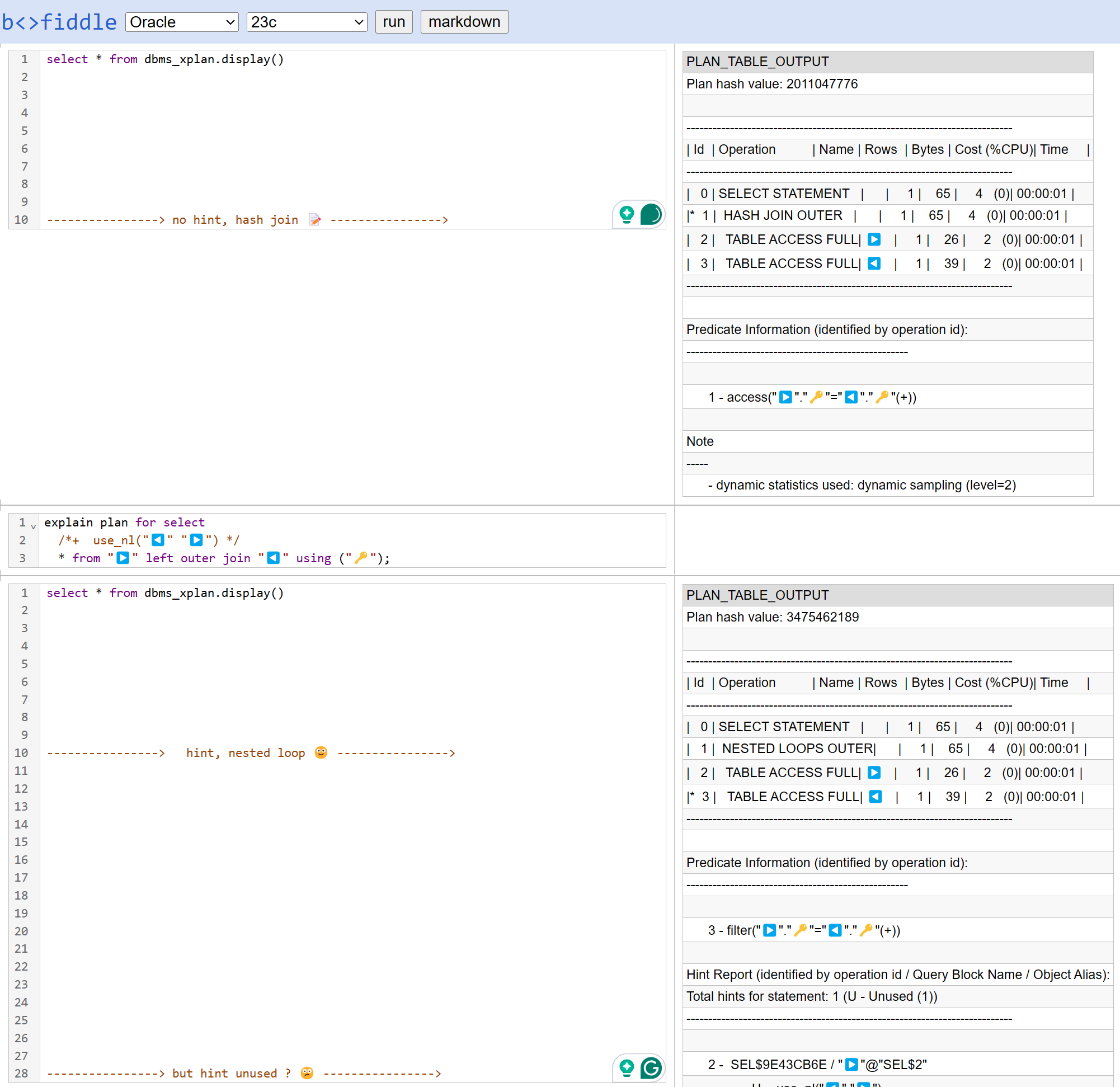This screenshot has height=1087, width=1120.
Task: Click the HASH JOIN OUTER plan row
Action: pyautogui.click(x=887, y=215)
